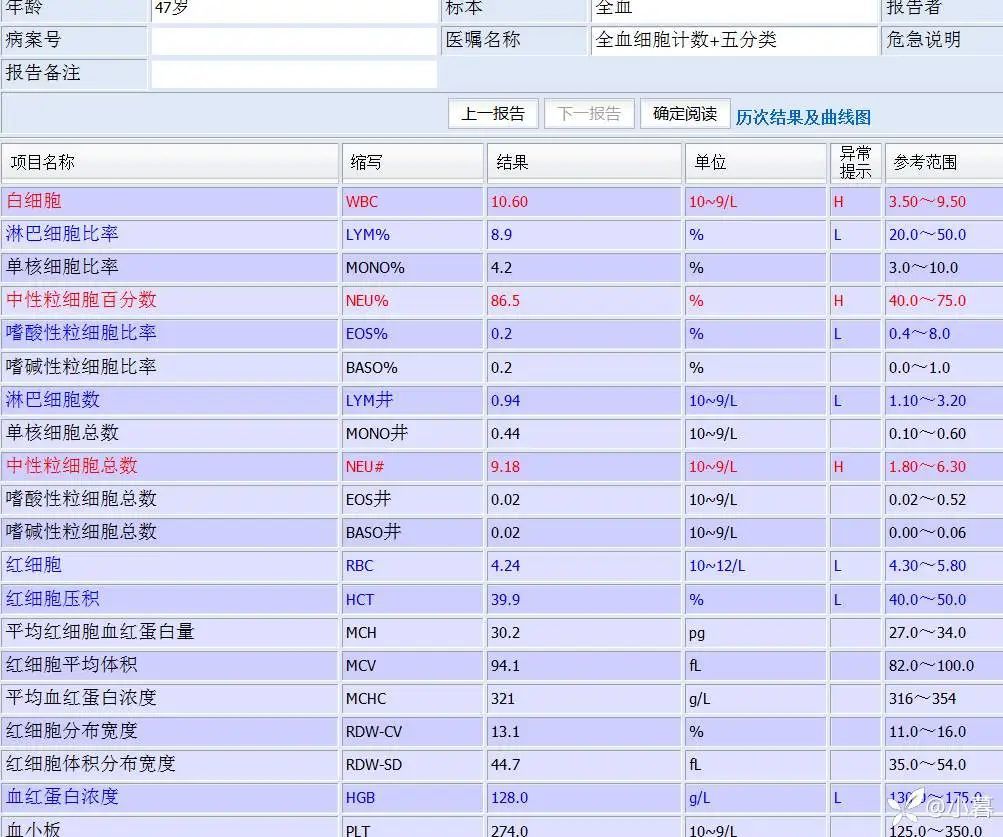This screenshot has height=837, width=1003.
Task: Select the 平均红细胞血红蛋白量 row name
Action: click(100, 632)
